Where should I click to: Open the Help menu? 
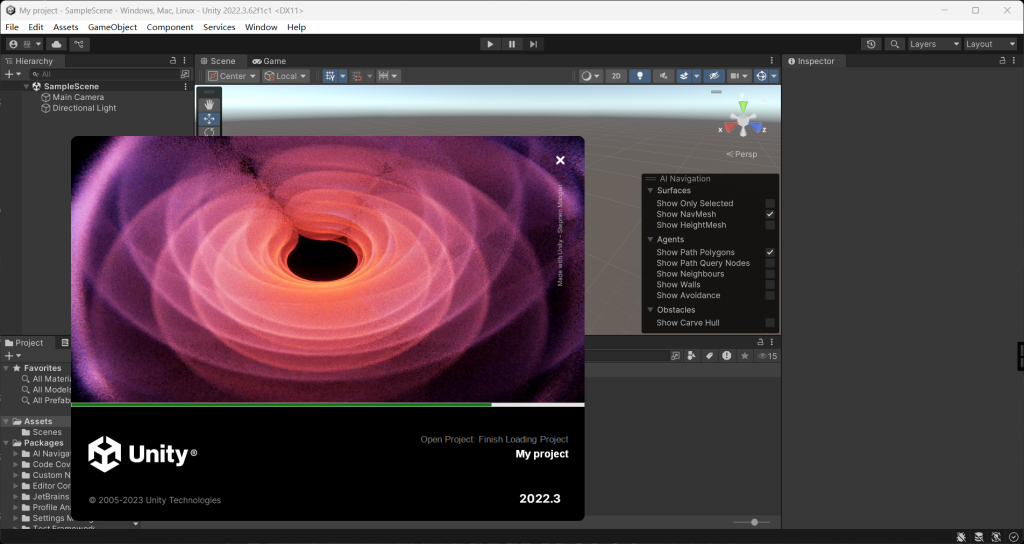296,27
